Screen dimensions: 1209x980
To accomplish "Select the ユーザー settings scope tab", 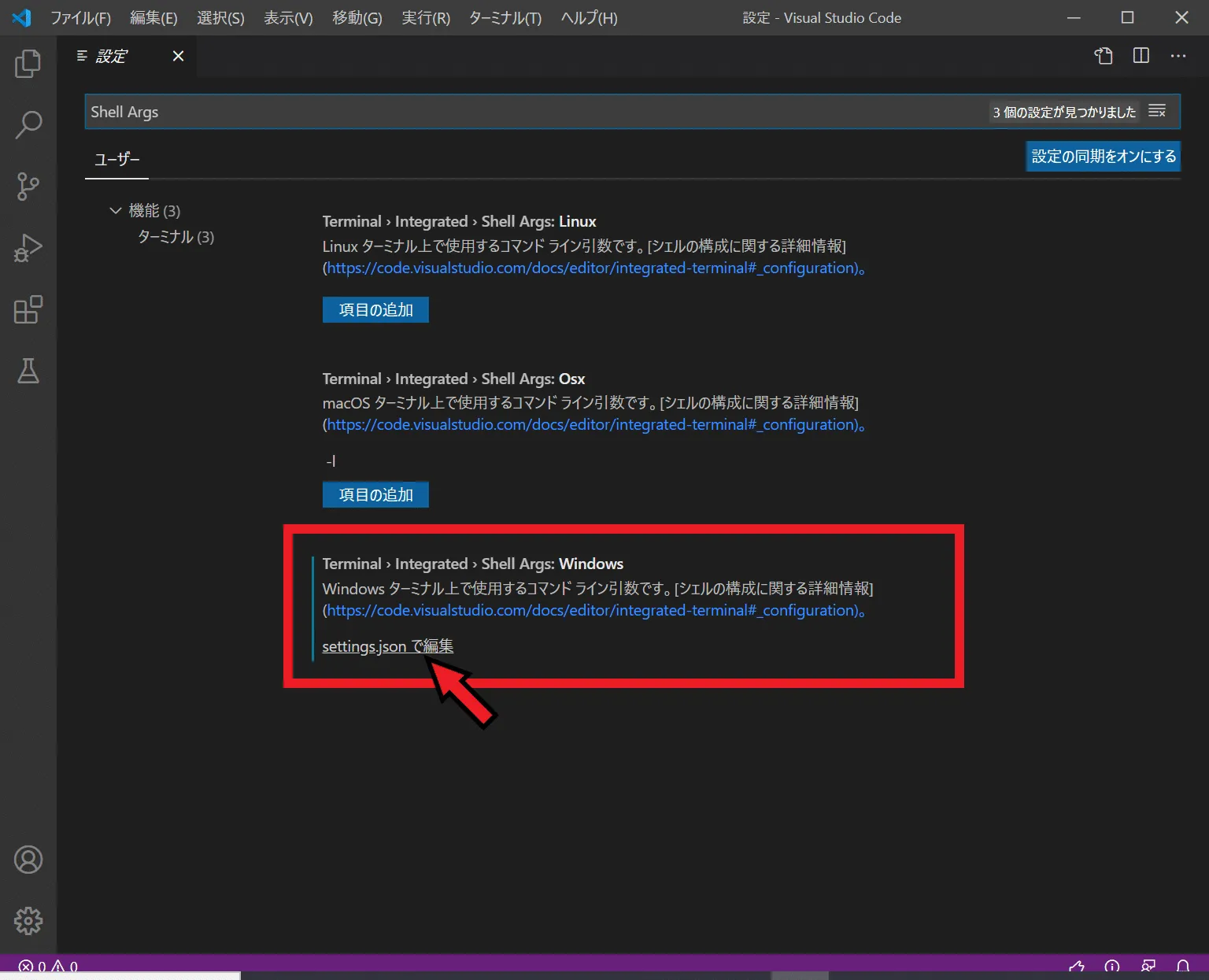I will pos(116,159).
